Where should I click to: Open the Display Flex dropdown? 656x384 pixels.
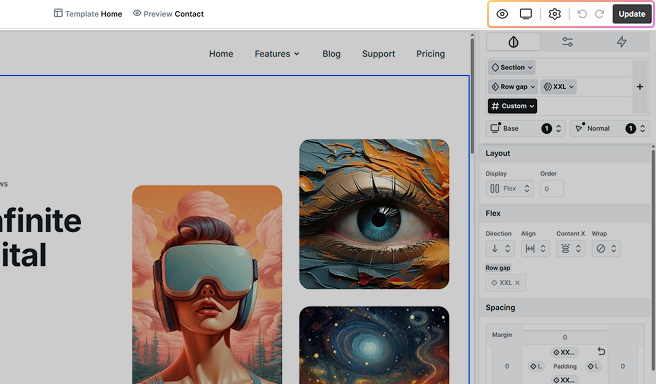pyautogui.click(x=510, y=189)
